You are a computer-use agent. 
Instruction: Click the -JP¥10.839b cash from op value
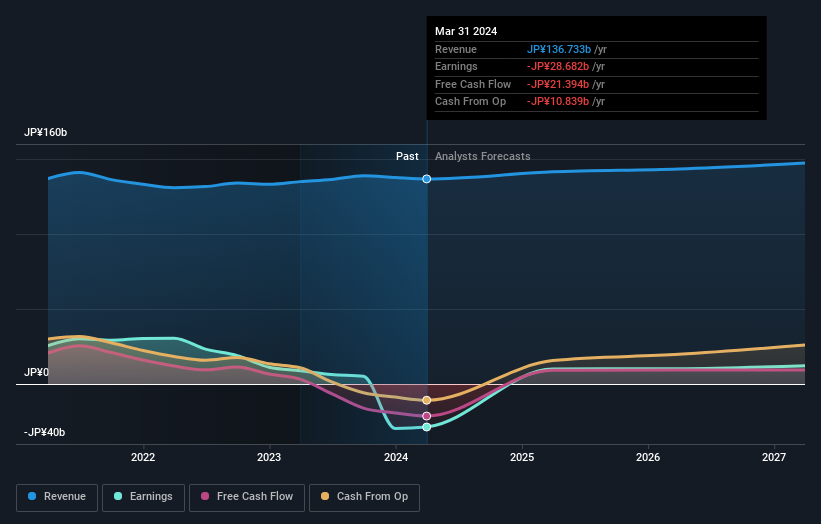tap(558, 102)
